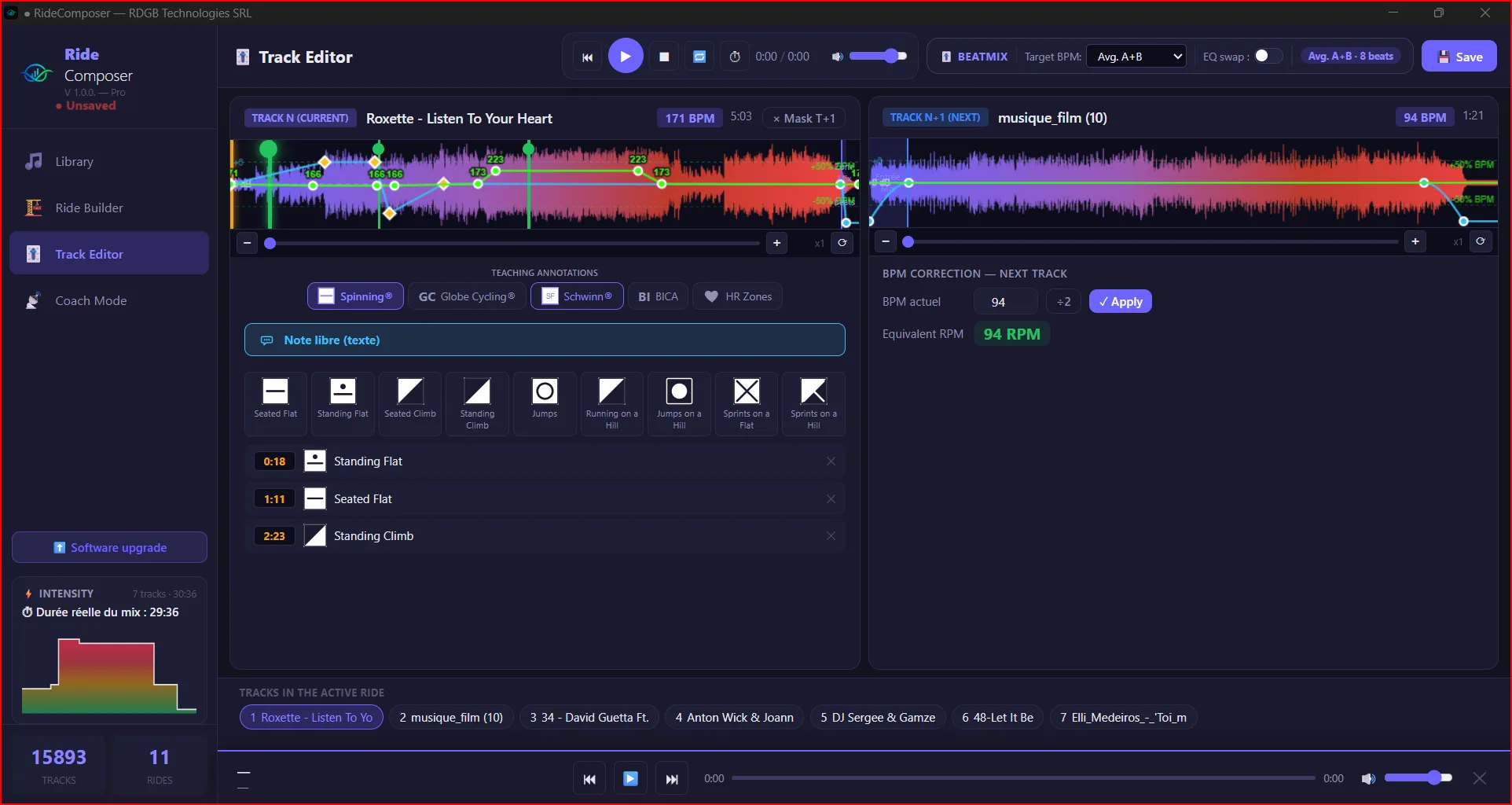This screenshot has height=805, width=1512.
Task: Mute the top transport volume speaker icon
Action: (838, 57)
